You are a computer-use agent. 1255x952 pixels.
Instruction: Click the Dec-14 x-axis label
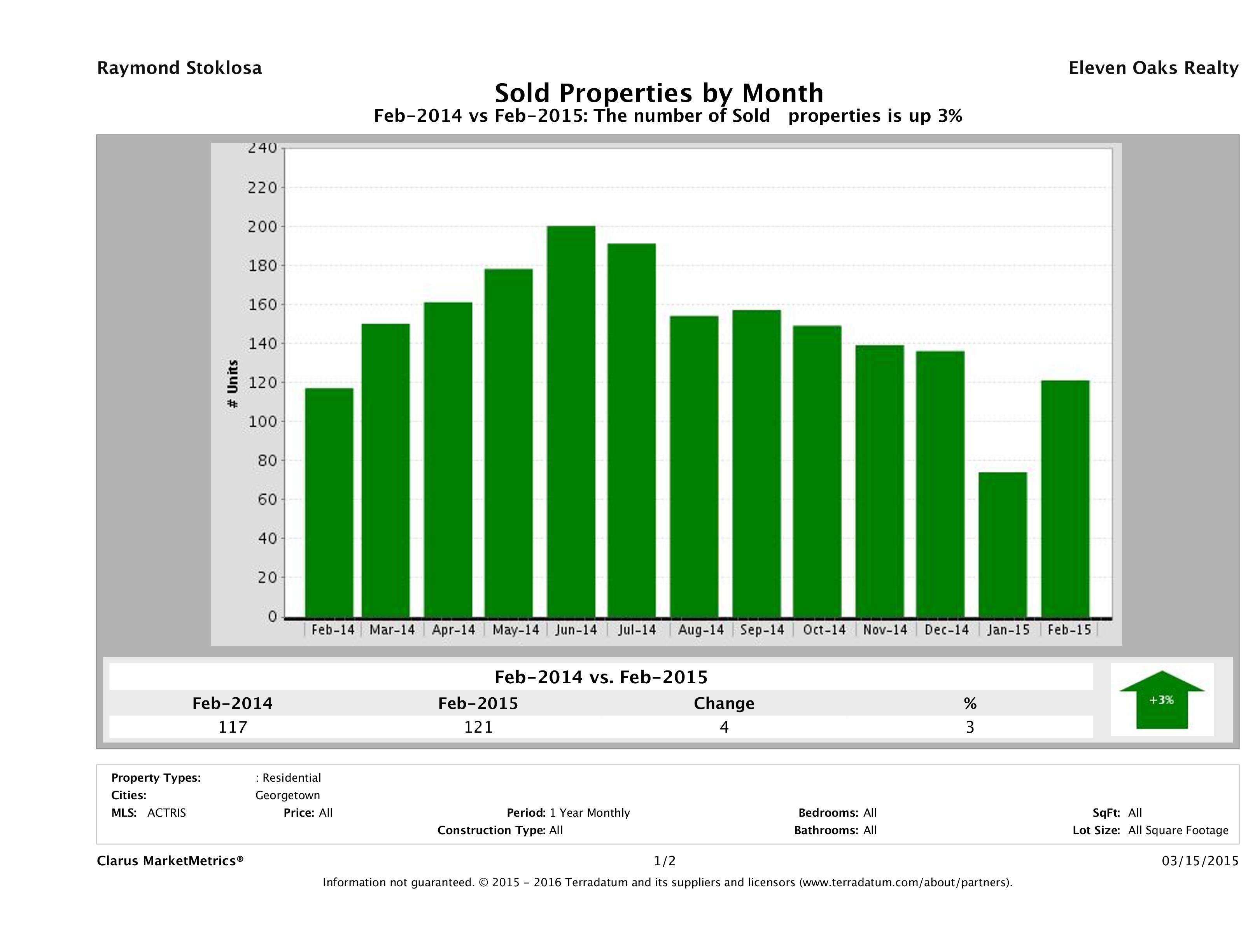[x=946, y=630]
